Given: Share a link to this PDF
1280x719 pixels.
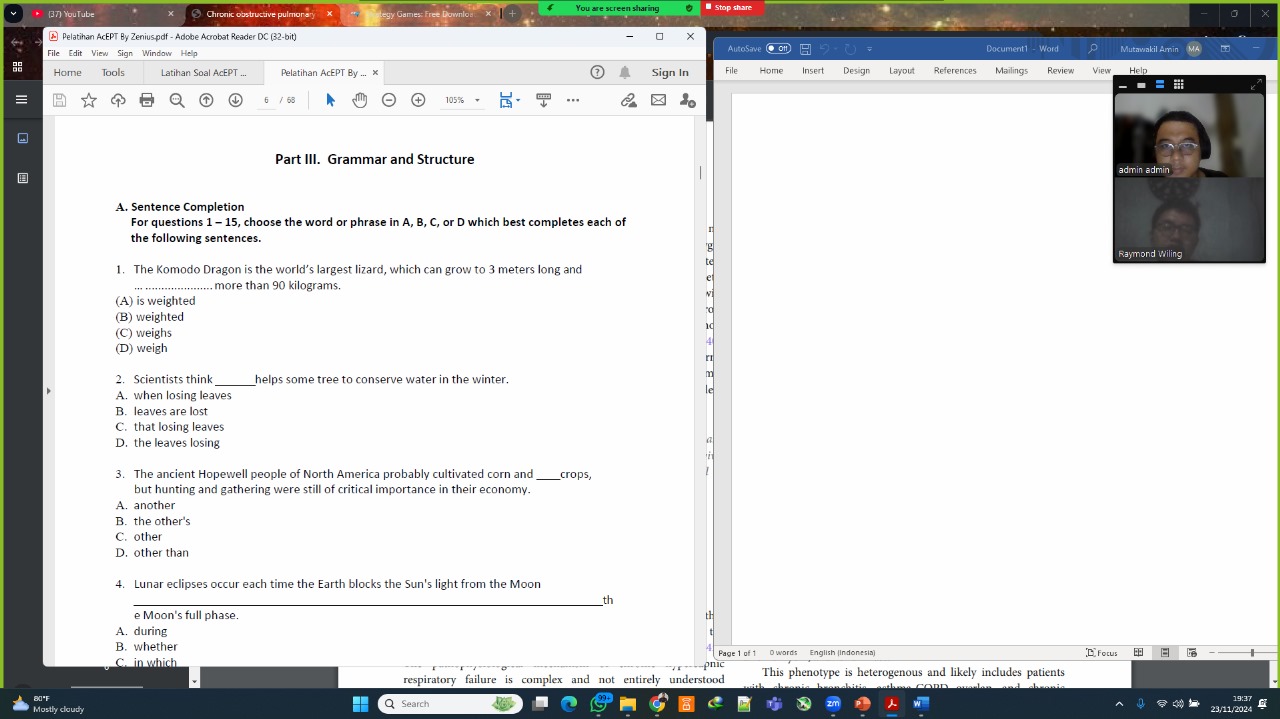Looking at the screenshot, I should coord(628,100).
